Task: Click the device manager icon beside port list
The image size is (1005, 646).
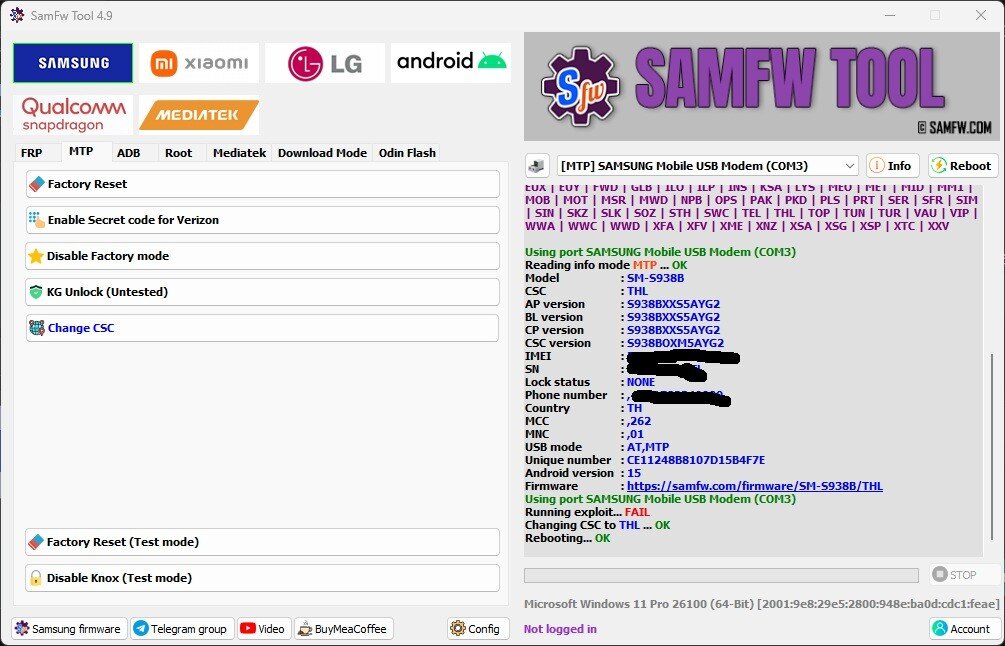Action: tap(538, 166)
